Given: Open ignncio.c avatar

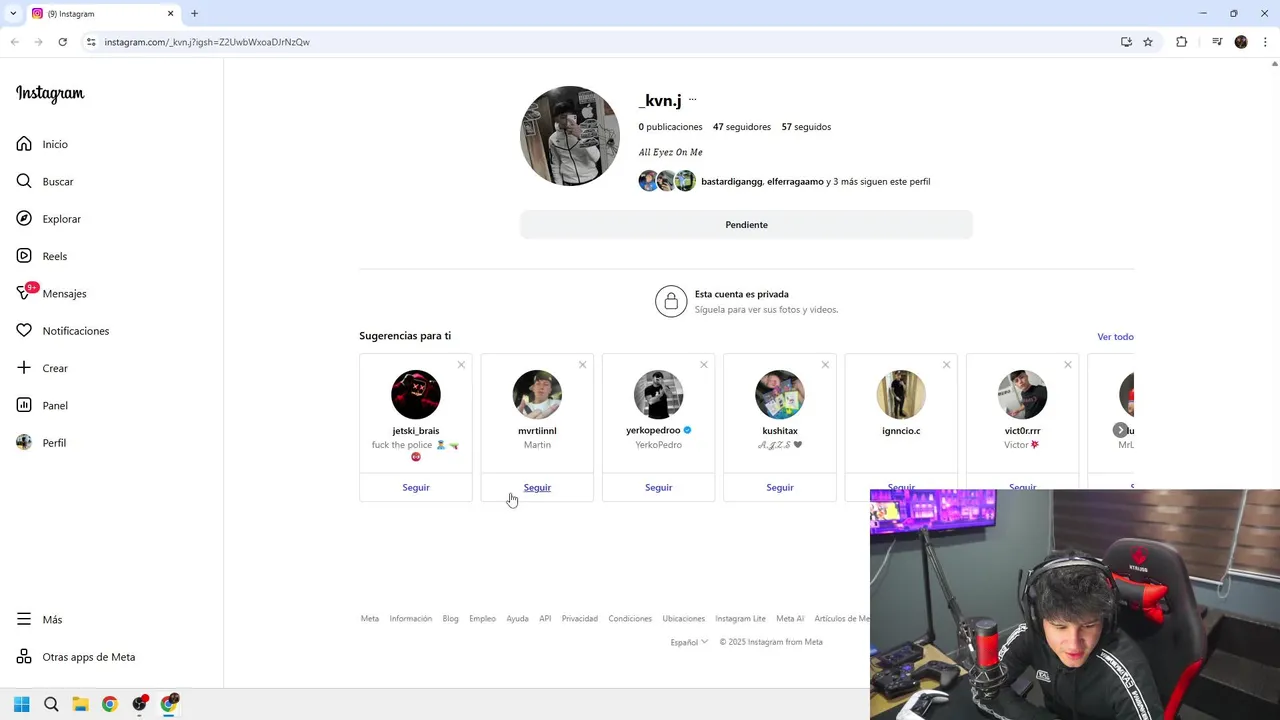Looking at the screenshot, I should click(901, 395).
